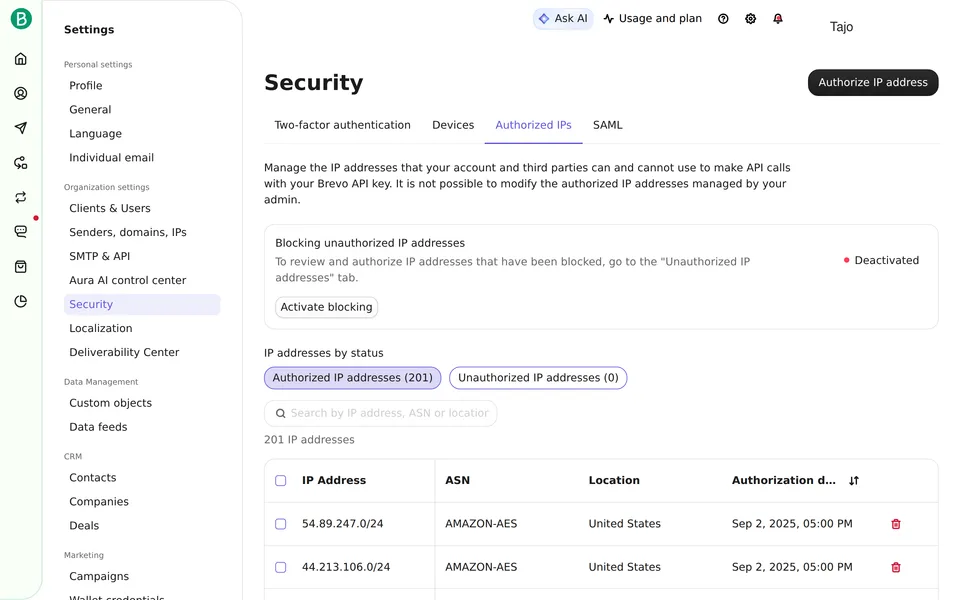Sort by Authorization date arrows icon
Image resolution: width=960 pixels, height=600 pixels.
point(854,481)
